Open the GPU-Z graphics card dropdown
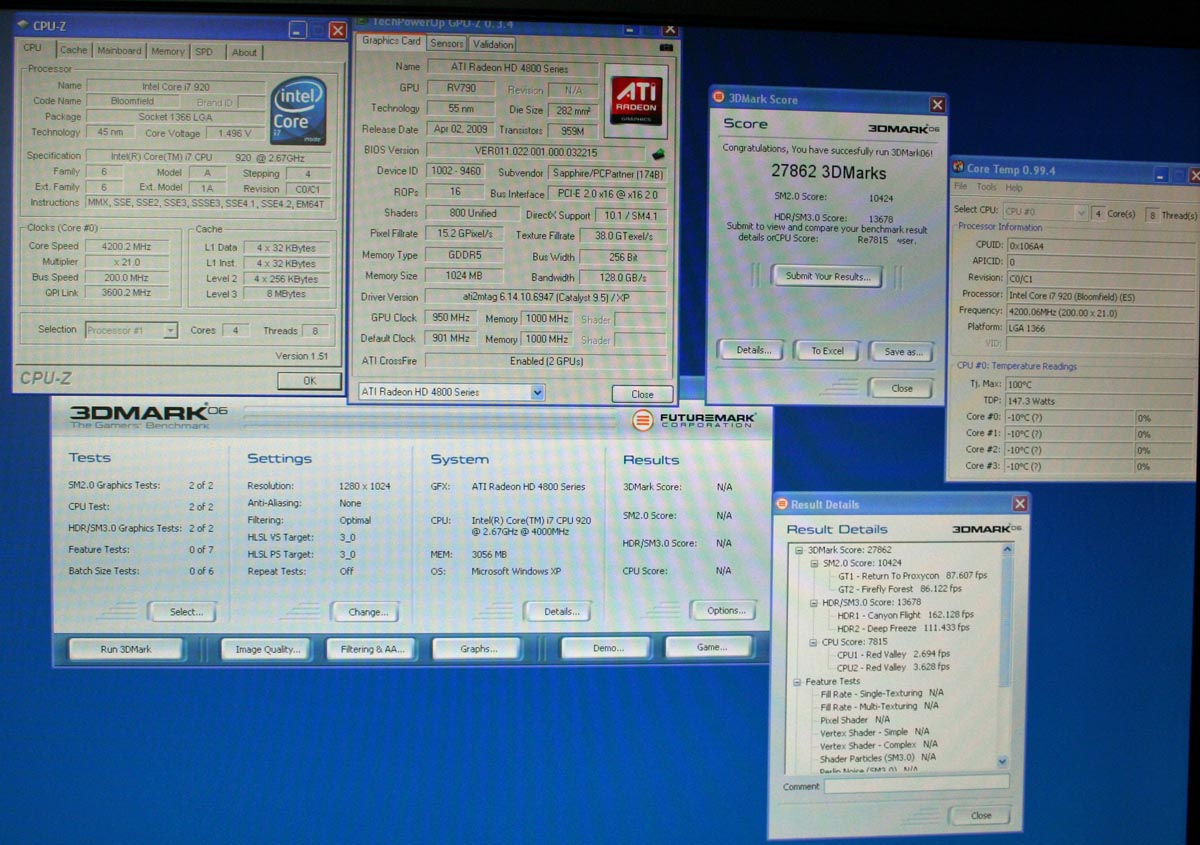Screen dimensions: 1200x845 (x=538, y=393)
